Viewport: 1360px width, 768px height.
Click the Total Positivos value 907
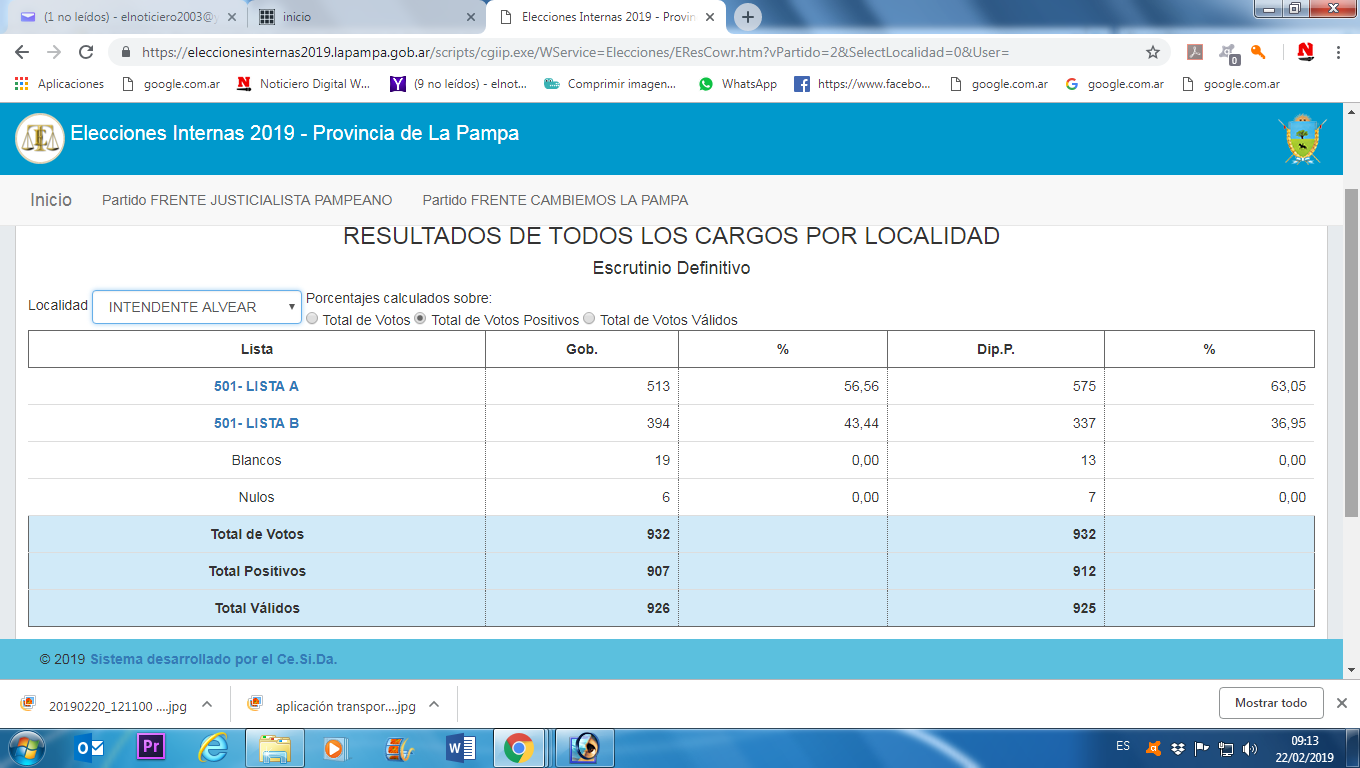point(658,571)
